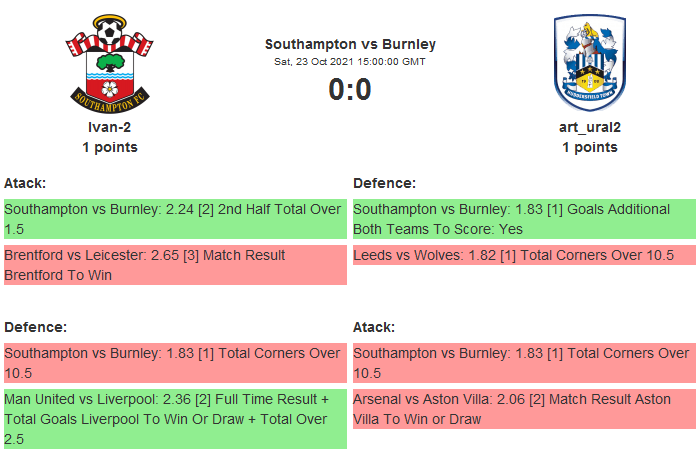
Task: Click the Atack heading above Arsenal bet
Action: click(374, 327)
